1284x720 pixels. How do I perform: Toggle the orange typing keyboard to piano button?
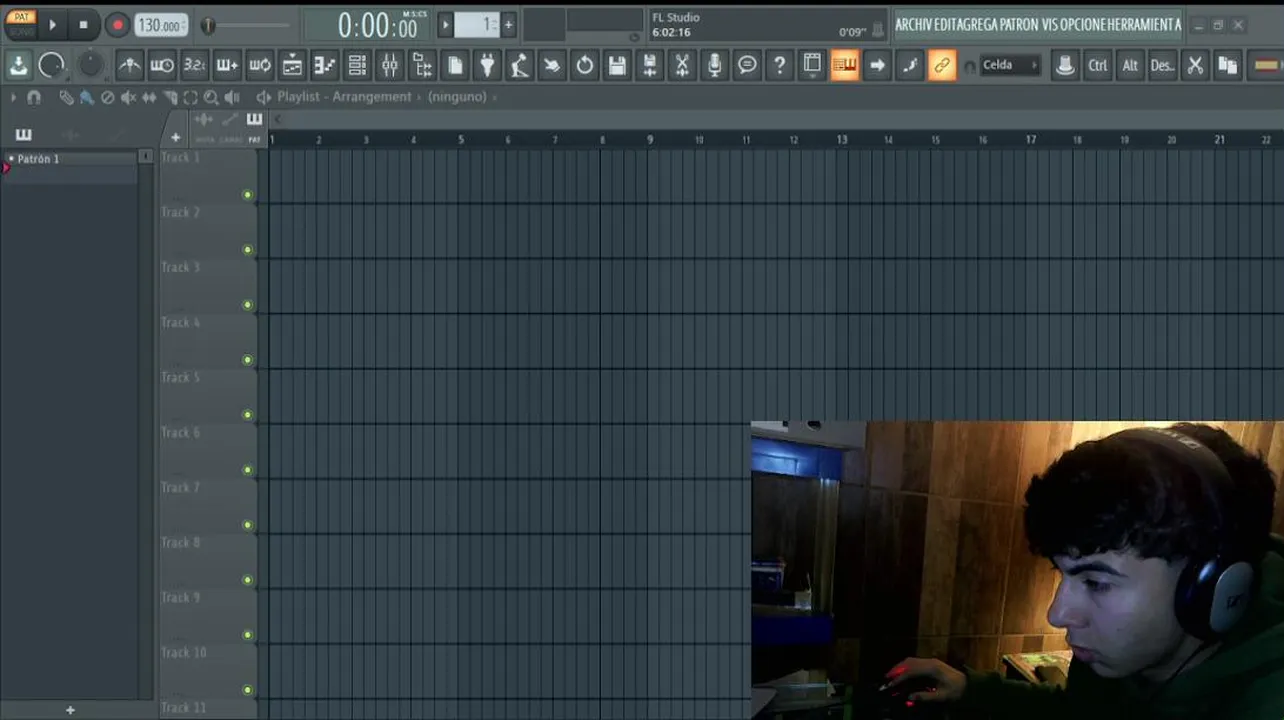(844, 65)
